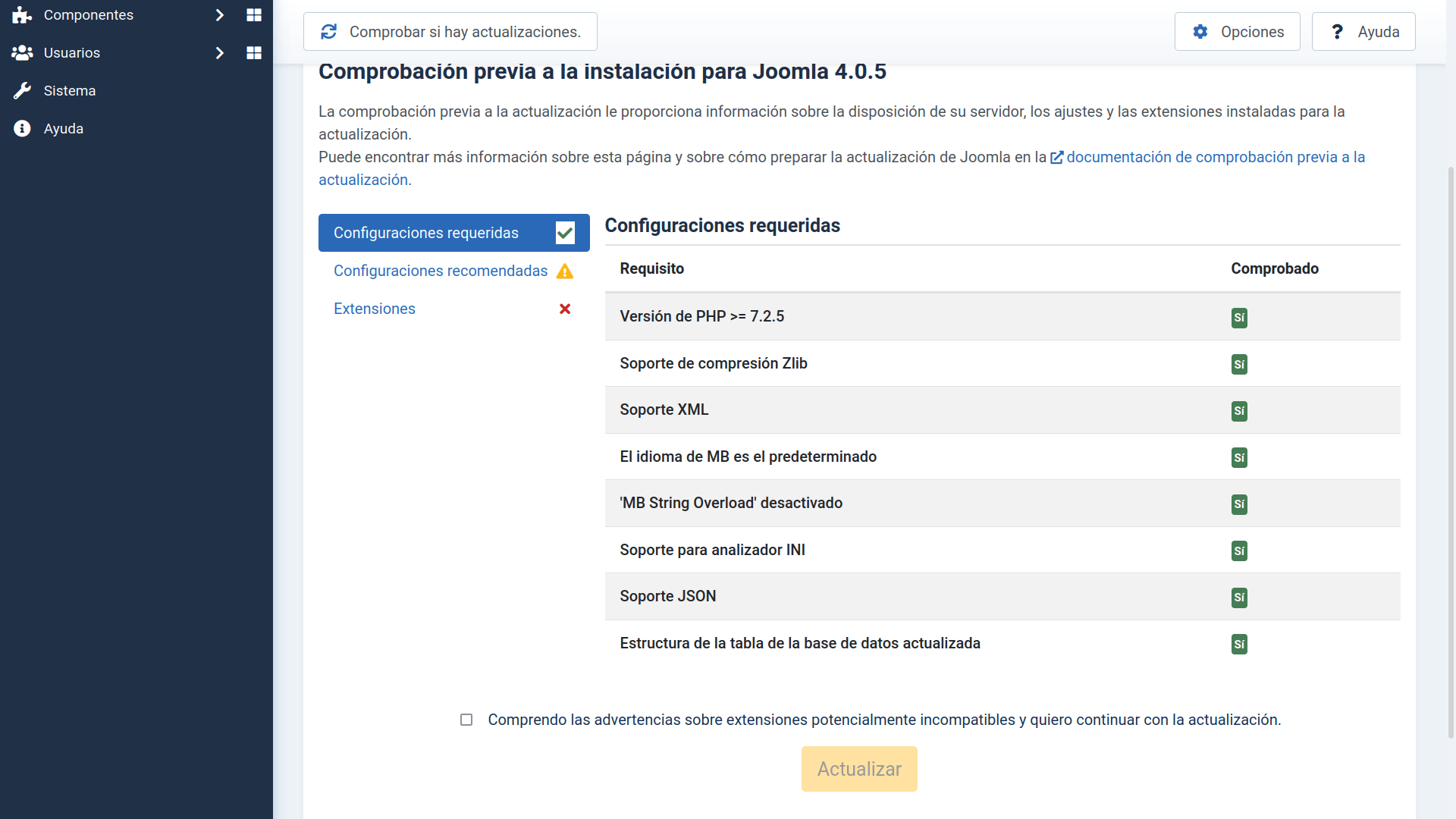Click the Sí badge for analizador INI

(x=1239, y=551)
